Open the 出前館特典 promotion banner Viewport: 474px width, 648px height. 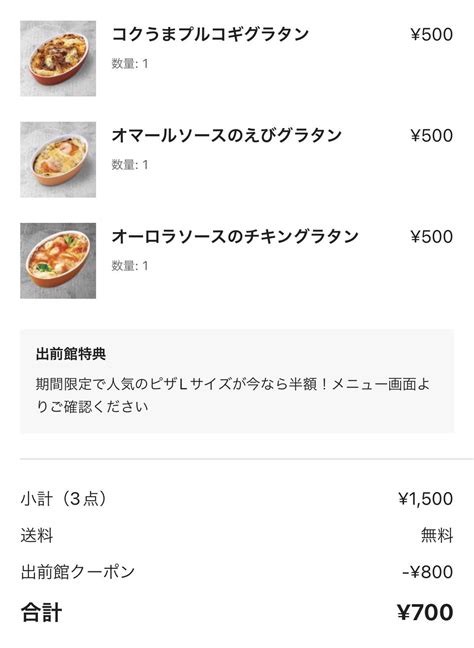[x=237, y=381]
